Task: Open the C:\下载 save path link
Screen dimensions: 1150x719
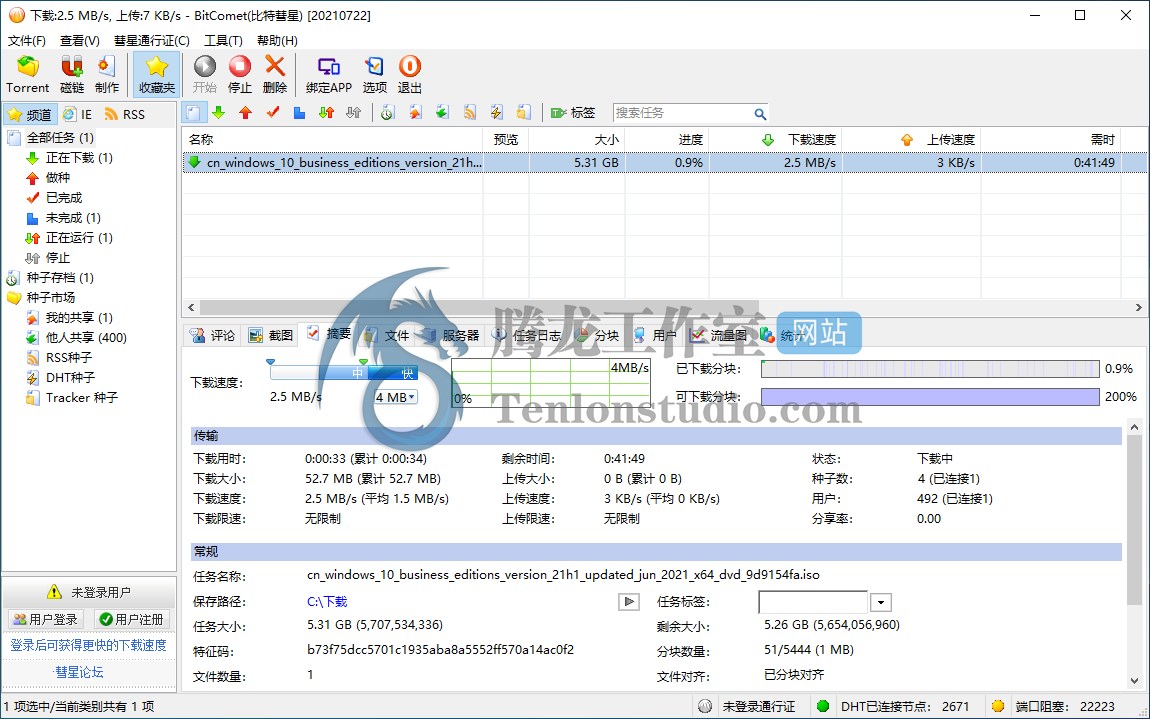Action: click(x=327, y=602)
